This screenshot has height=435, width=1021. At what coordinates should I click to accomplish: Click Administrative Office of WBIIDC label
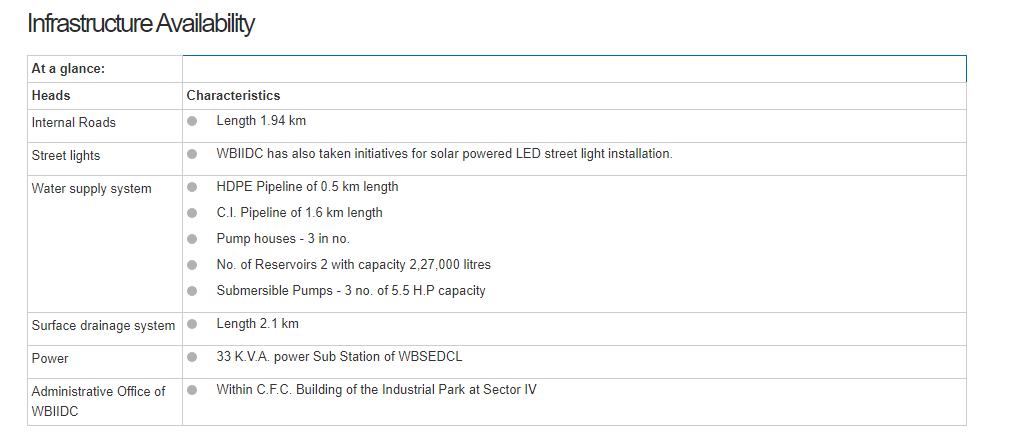tap(98, 401)
